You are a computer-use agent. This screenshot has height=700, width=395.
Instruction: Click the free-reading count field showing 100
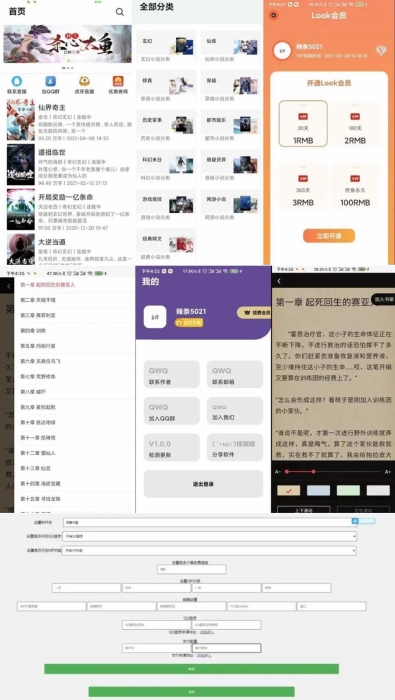(191, 569)
